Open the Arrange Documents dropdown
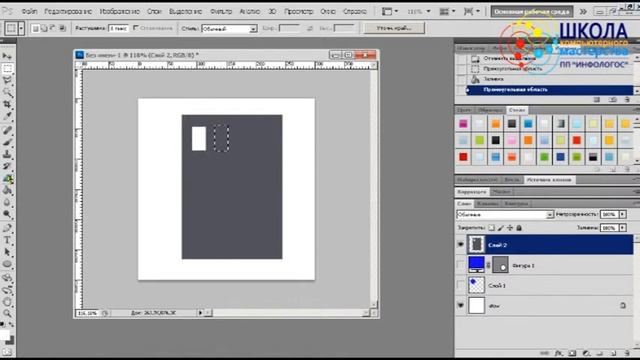This screenshot has height=360, width=640. (448, 11)
